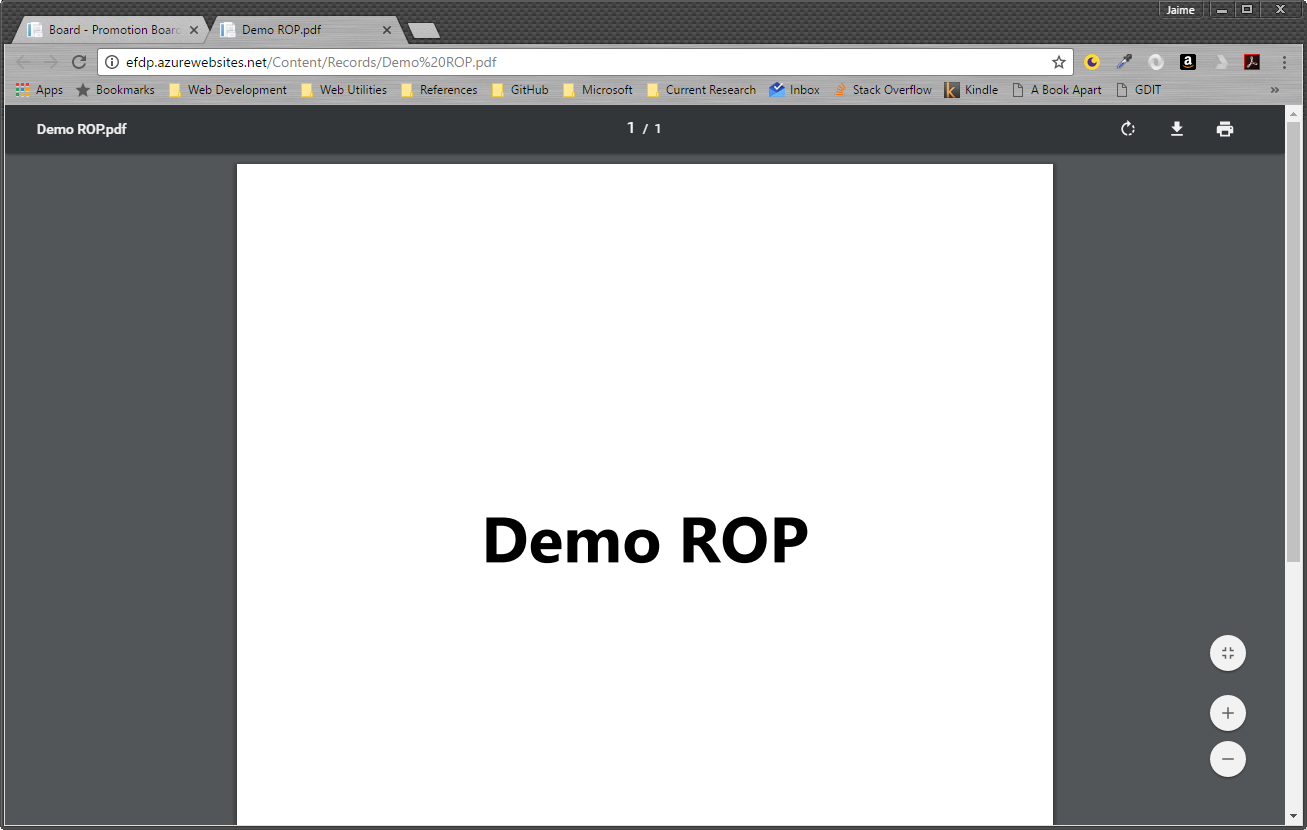Close the Demo ROP.pdf tab

pyautogui.click(x=387, y=30)
